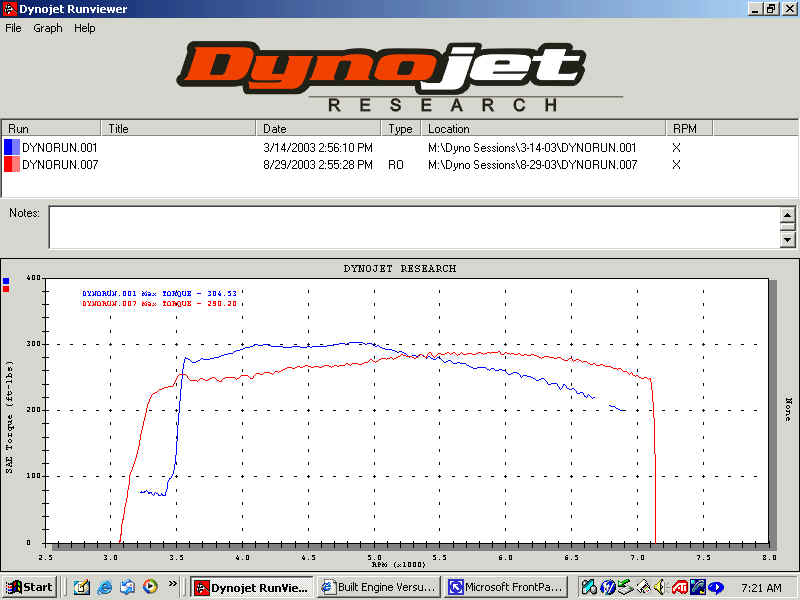The image size is (800, 600).
Task: Restore down the Dynojet Runviewer window
Action: (x=770, y=9)
